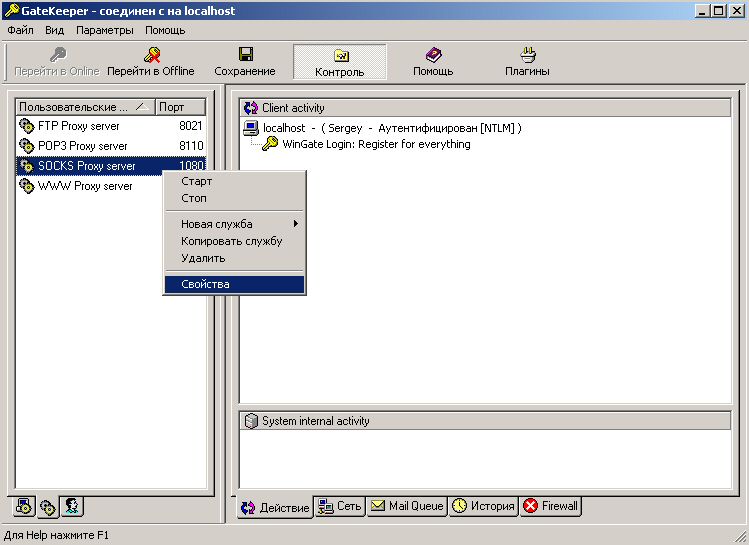
Task: Open the Файл menu
Action: 21,30
